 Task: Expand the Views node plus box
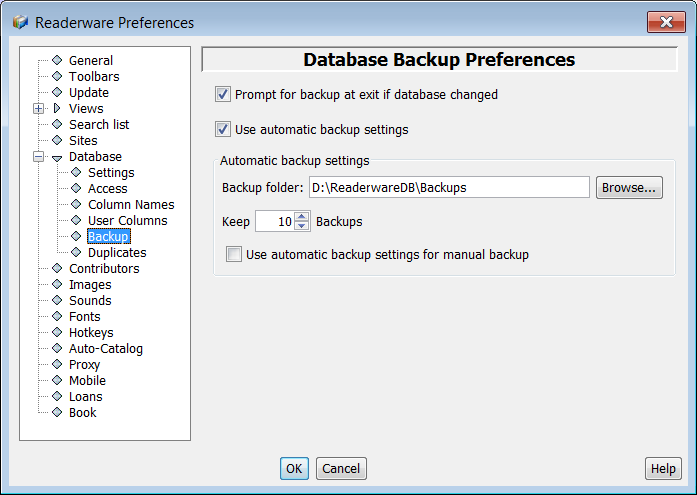39,108
